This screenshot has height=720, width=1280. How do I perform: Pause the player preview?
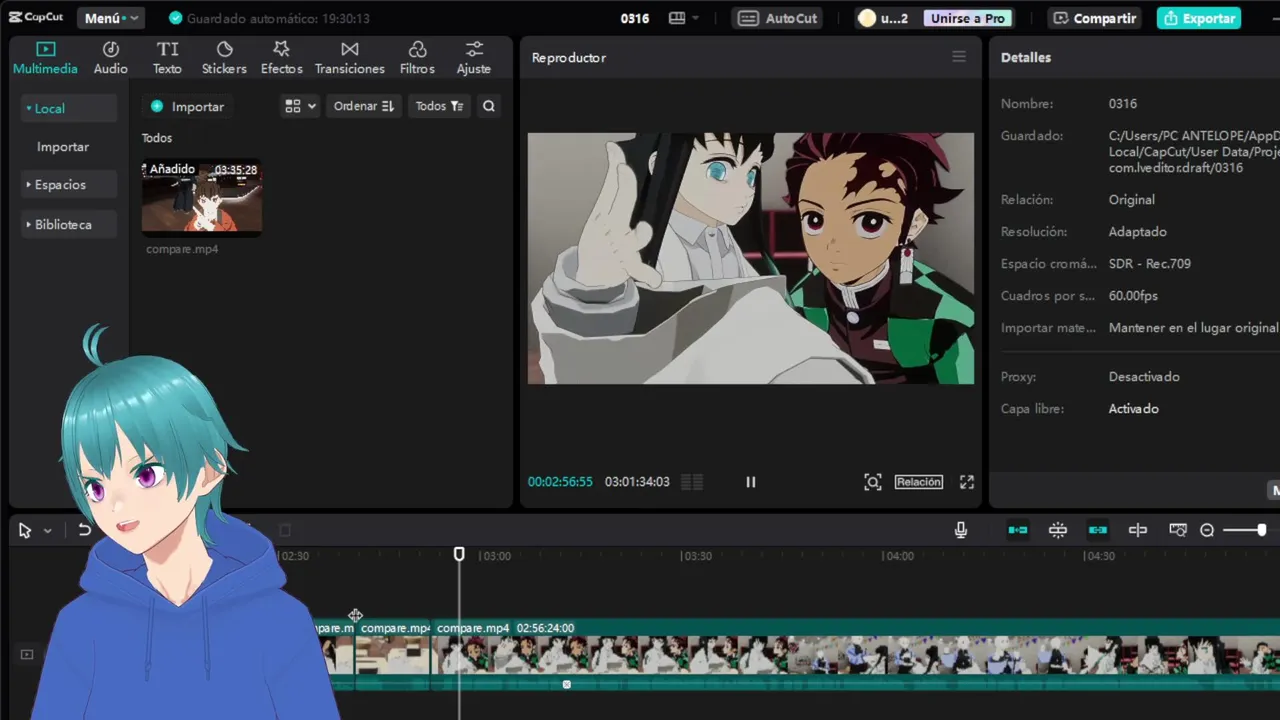pos(751,482)
